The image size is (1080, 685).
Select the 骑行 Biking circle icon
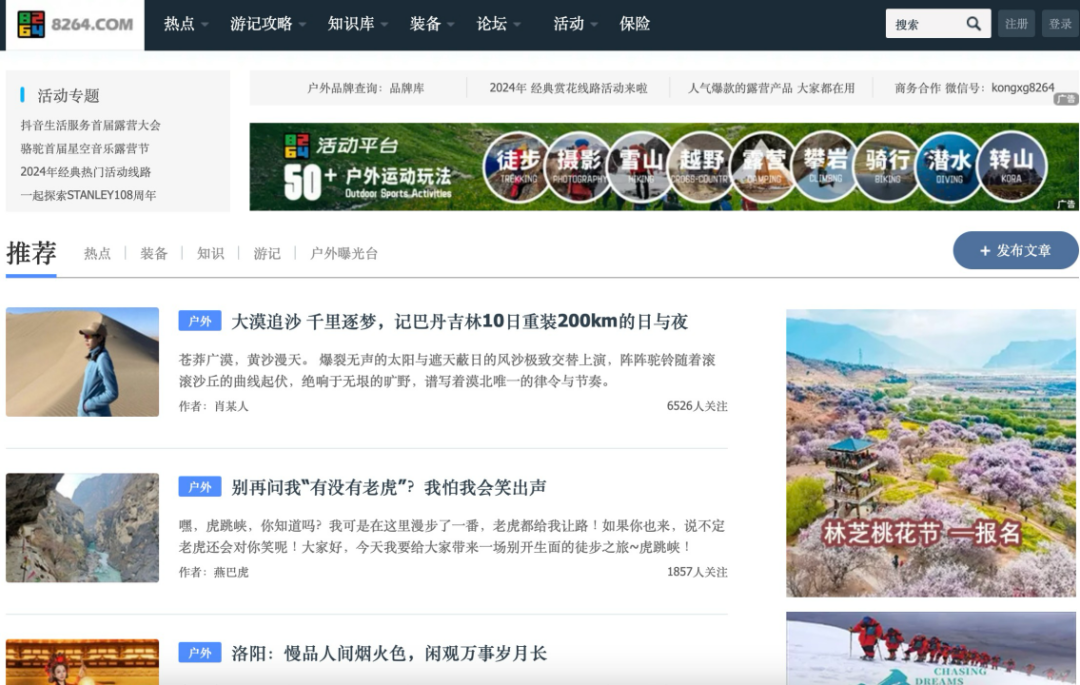pyautogui.click(x=887, y=167)
